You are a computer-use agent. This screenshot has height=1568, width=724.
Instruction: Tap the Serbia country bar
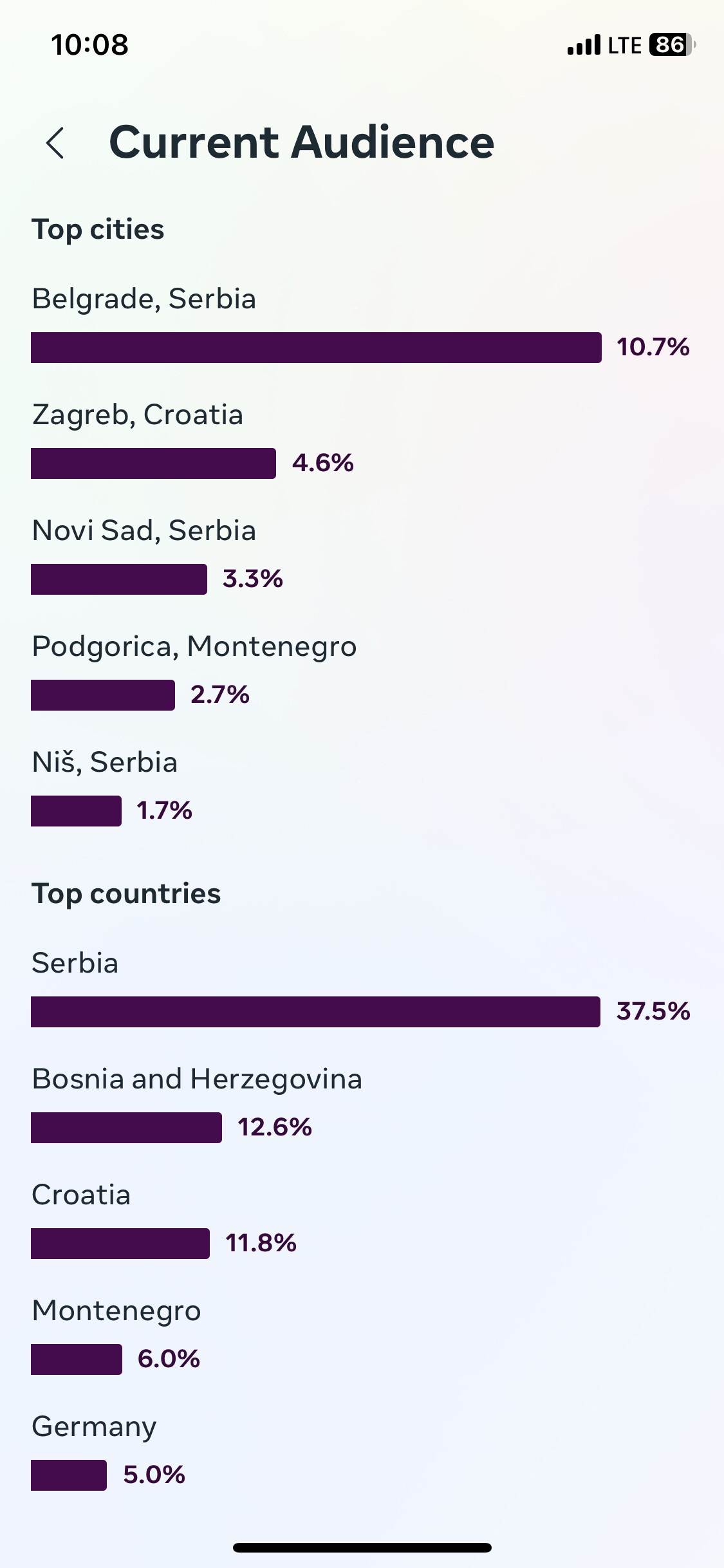315,1012
